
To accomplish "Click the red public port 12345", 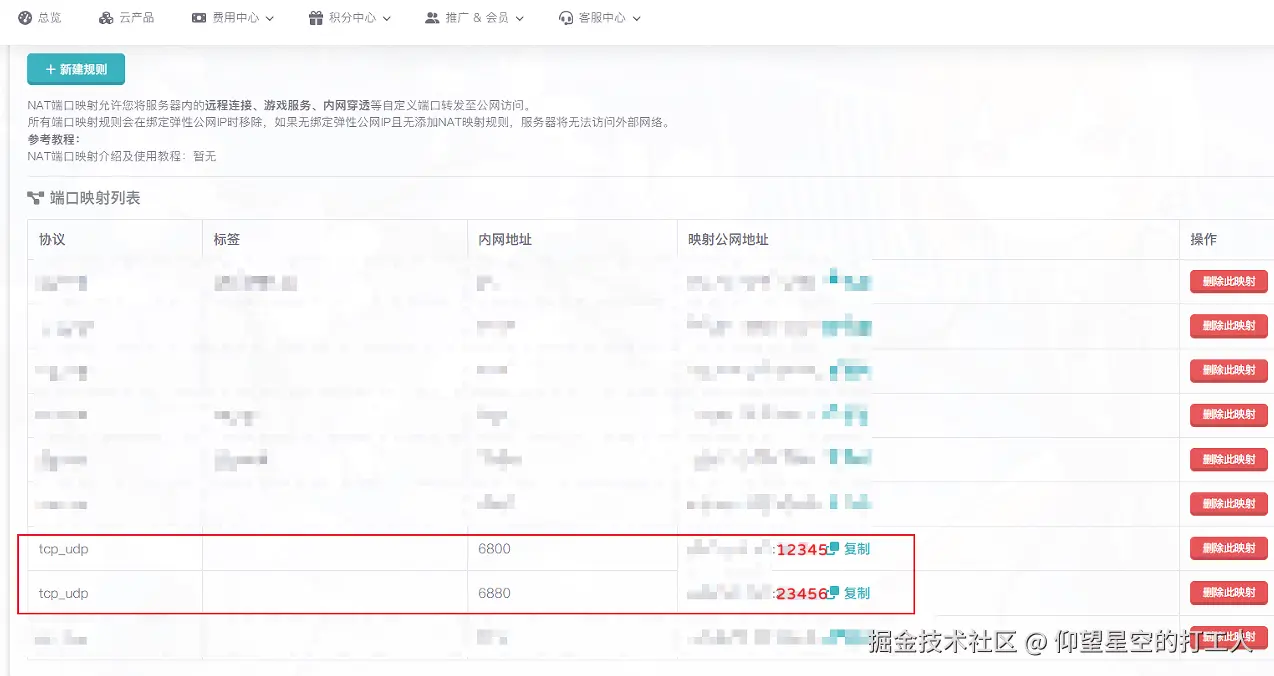I will 802,549.
